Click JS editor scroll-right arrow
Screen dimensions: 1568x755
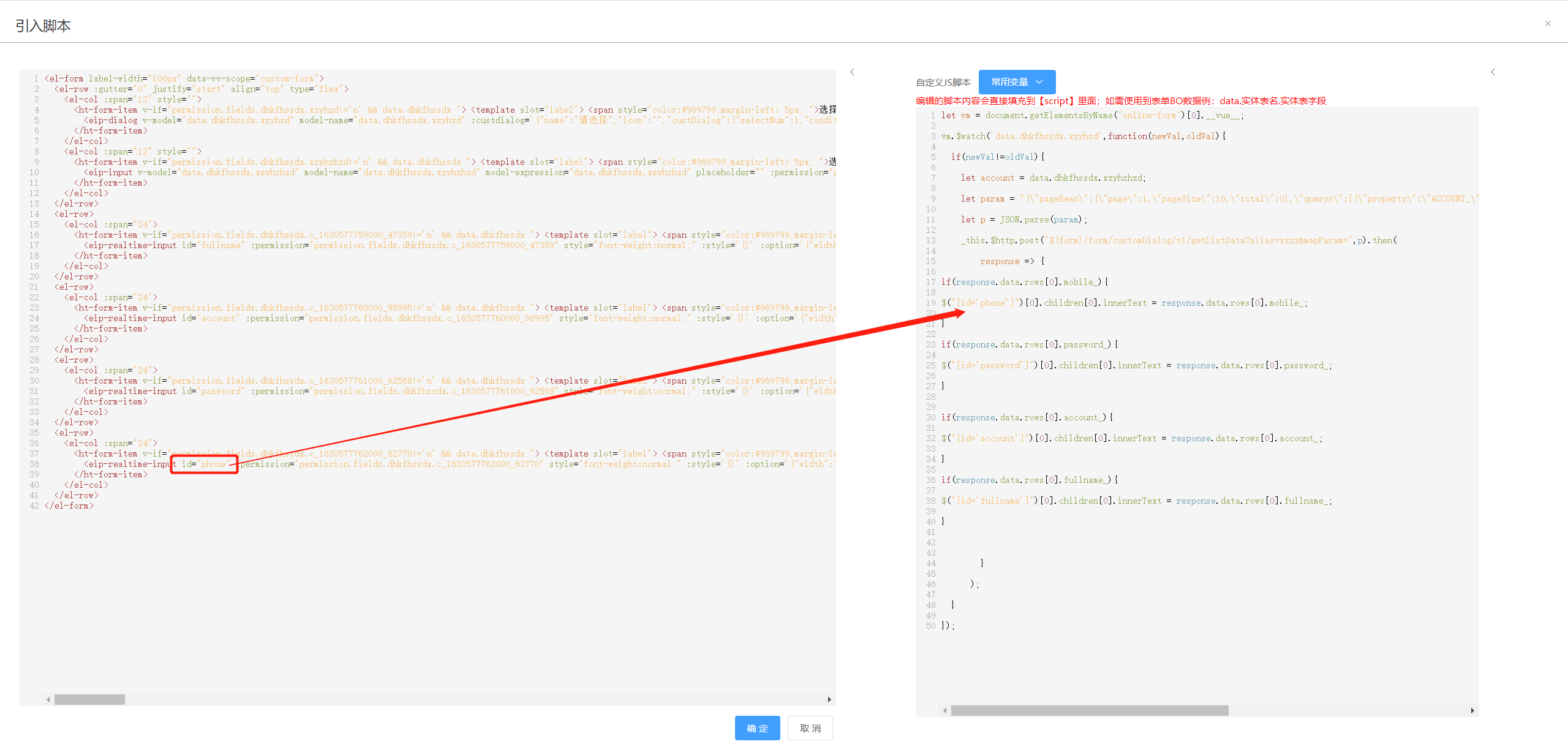[x=1472, y=710]
